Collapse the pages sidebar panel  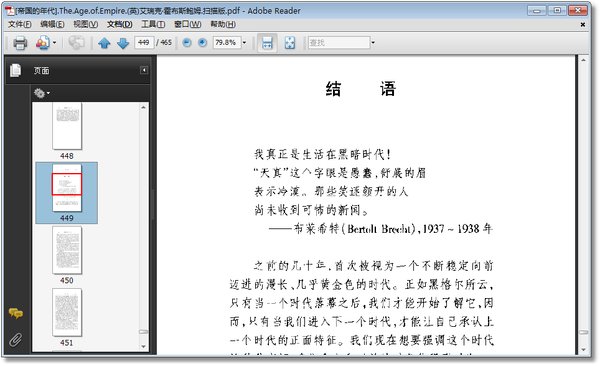(x=144, y=70)
